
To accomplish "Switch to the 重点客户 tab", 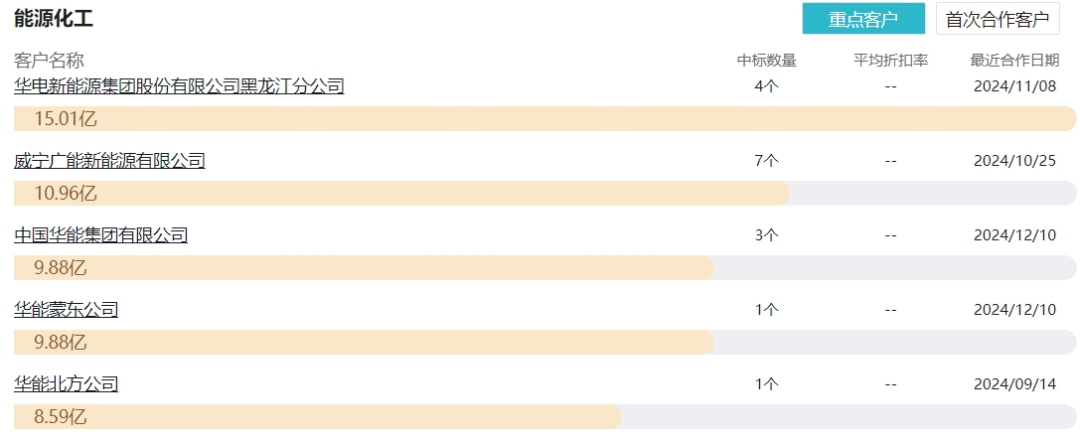I will pyautogui.click(x=863, y=19).
